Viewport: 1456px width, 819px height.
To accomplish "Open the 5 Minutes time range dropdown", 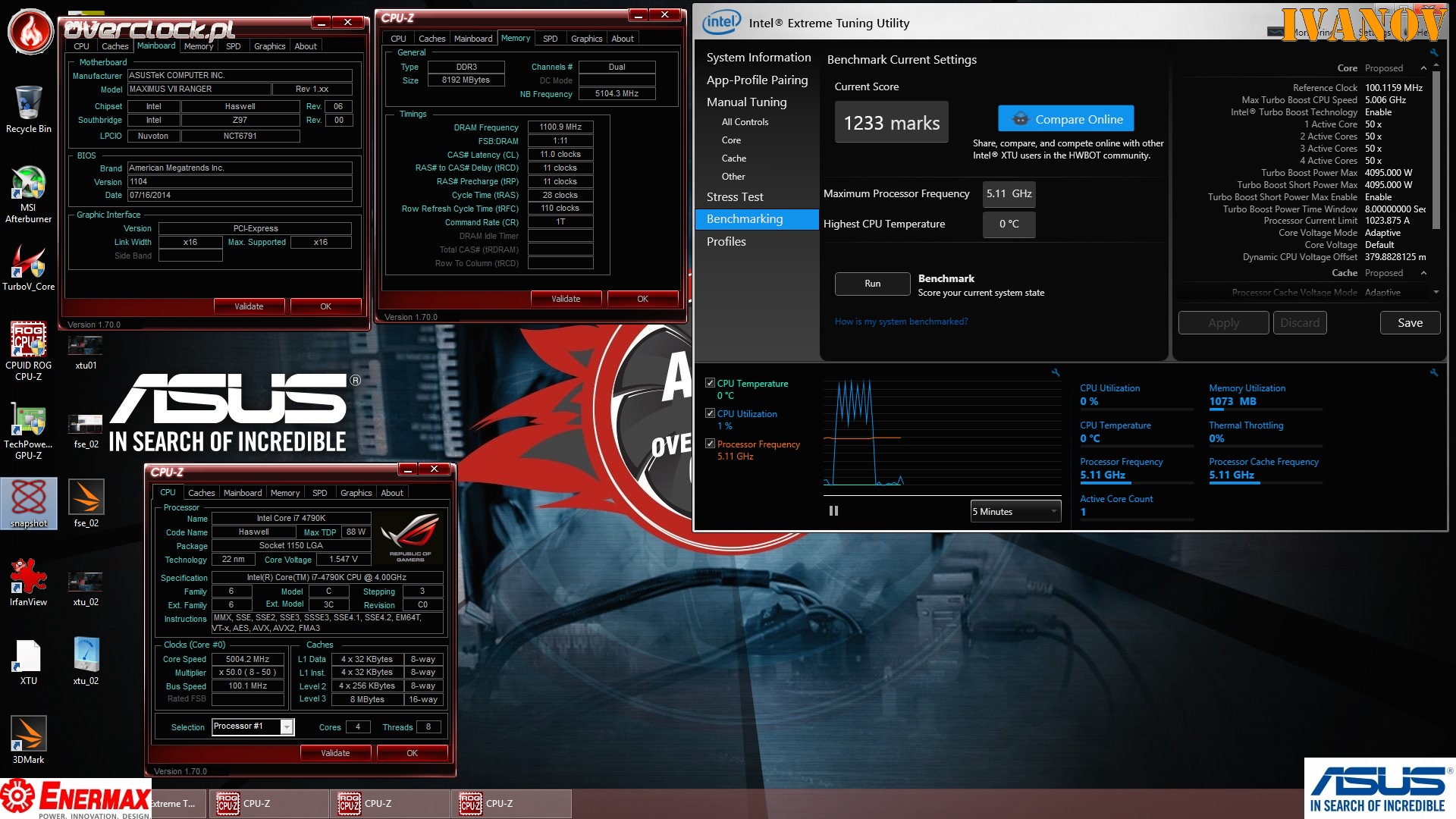I will [1015, 512].
